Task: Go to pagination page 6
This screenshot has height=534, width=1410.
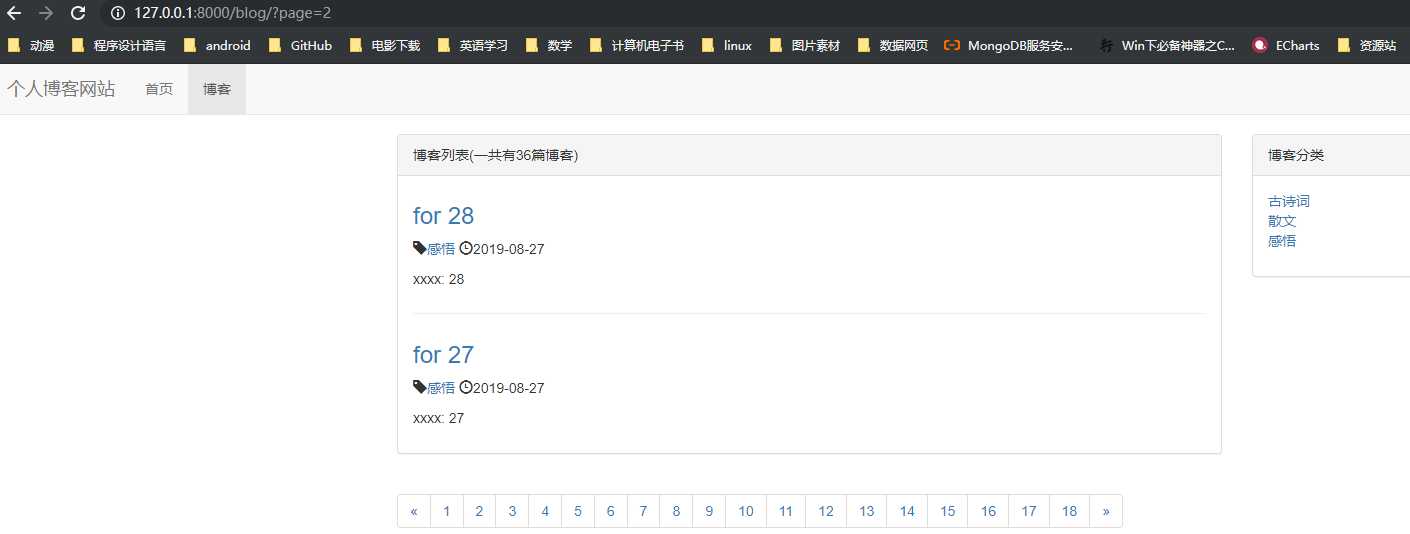Action: pos(611,511)
